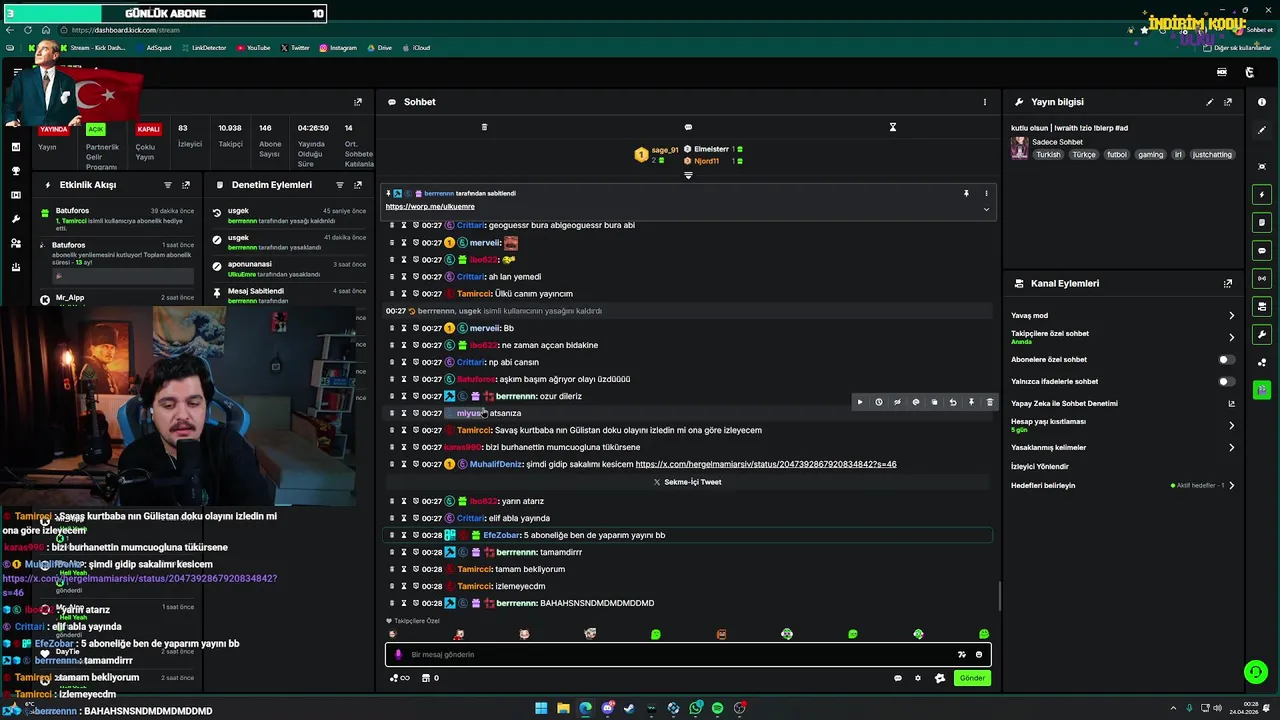Open chat settings gear icon
Viewport: 1280px width, 720px height.
tap(918, 678)
